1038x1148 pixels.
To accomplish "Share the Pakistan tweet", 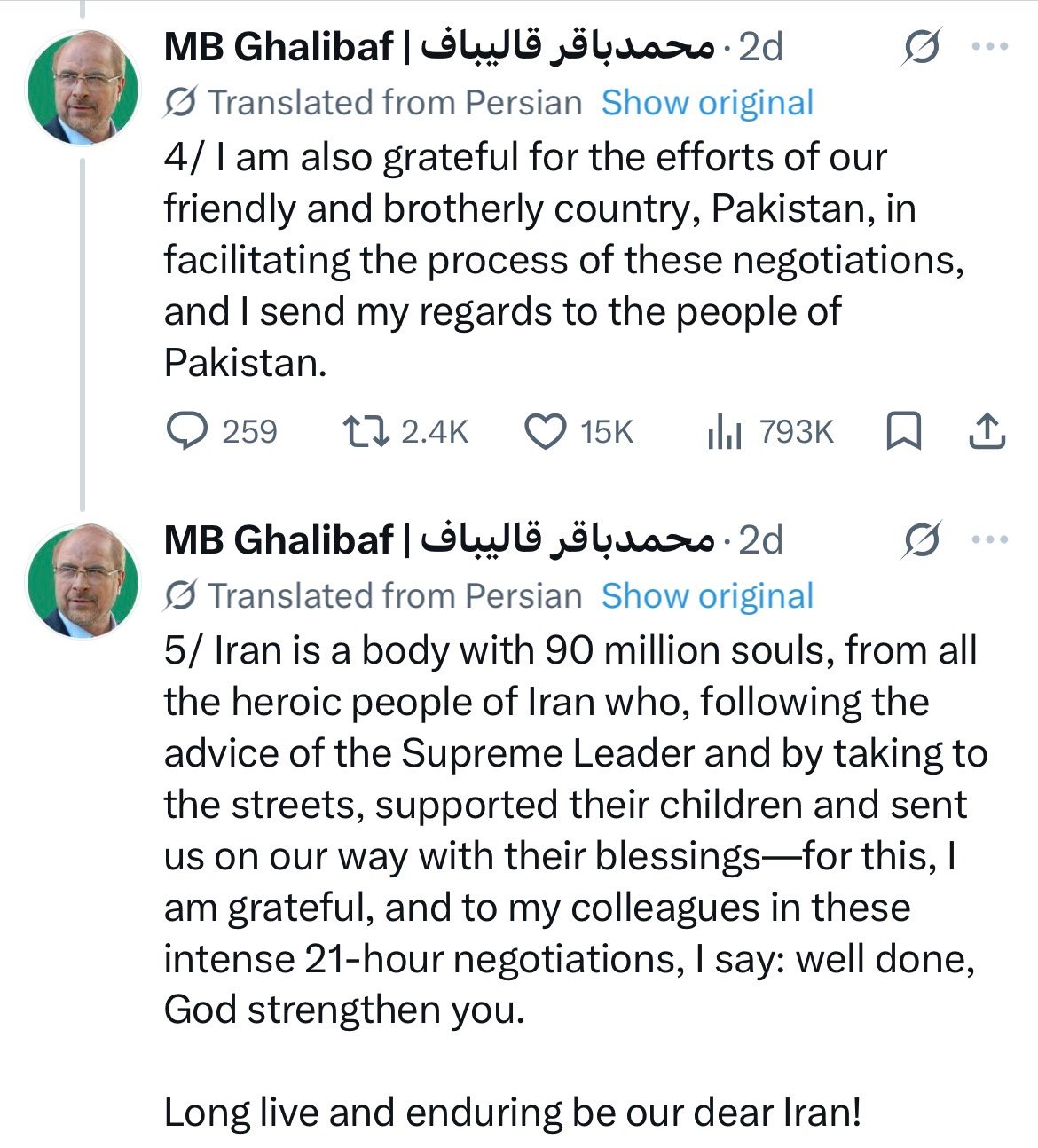I will tap(985, 432).
